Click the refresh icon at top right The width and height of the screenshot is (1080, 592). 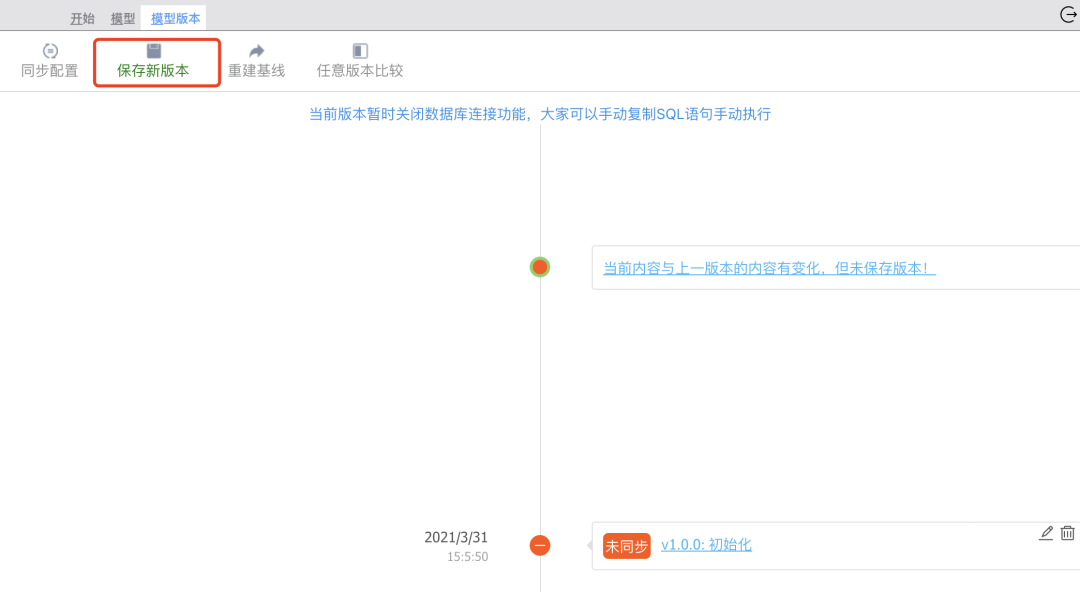[1066, 15]
